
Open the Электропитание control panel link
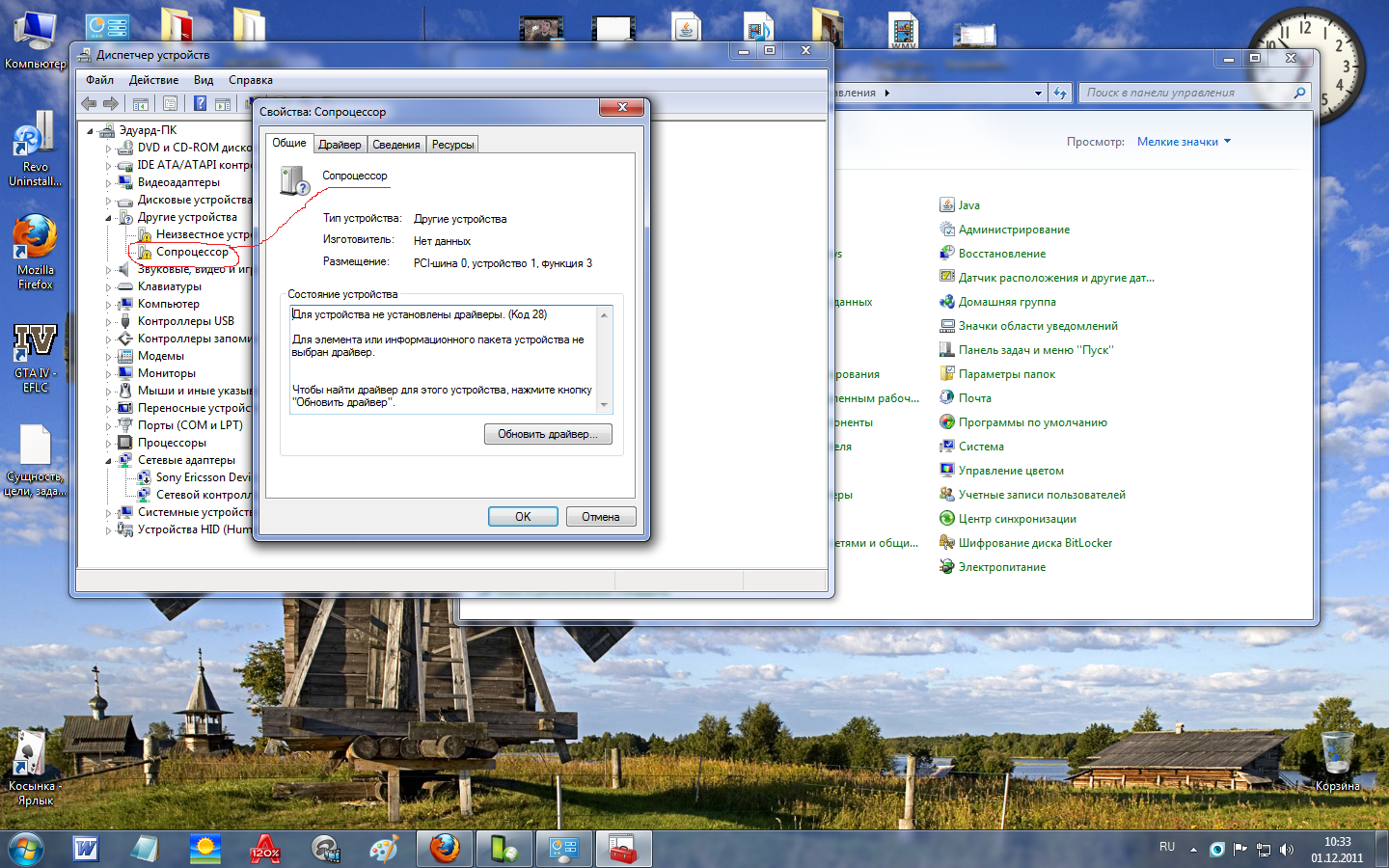tap(1001, 567)
